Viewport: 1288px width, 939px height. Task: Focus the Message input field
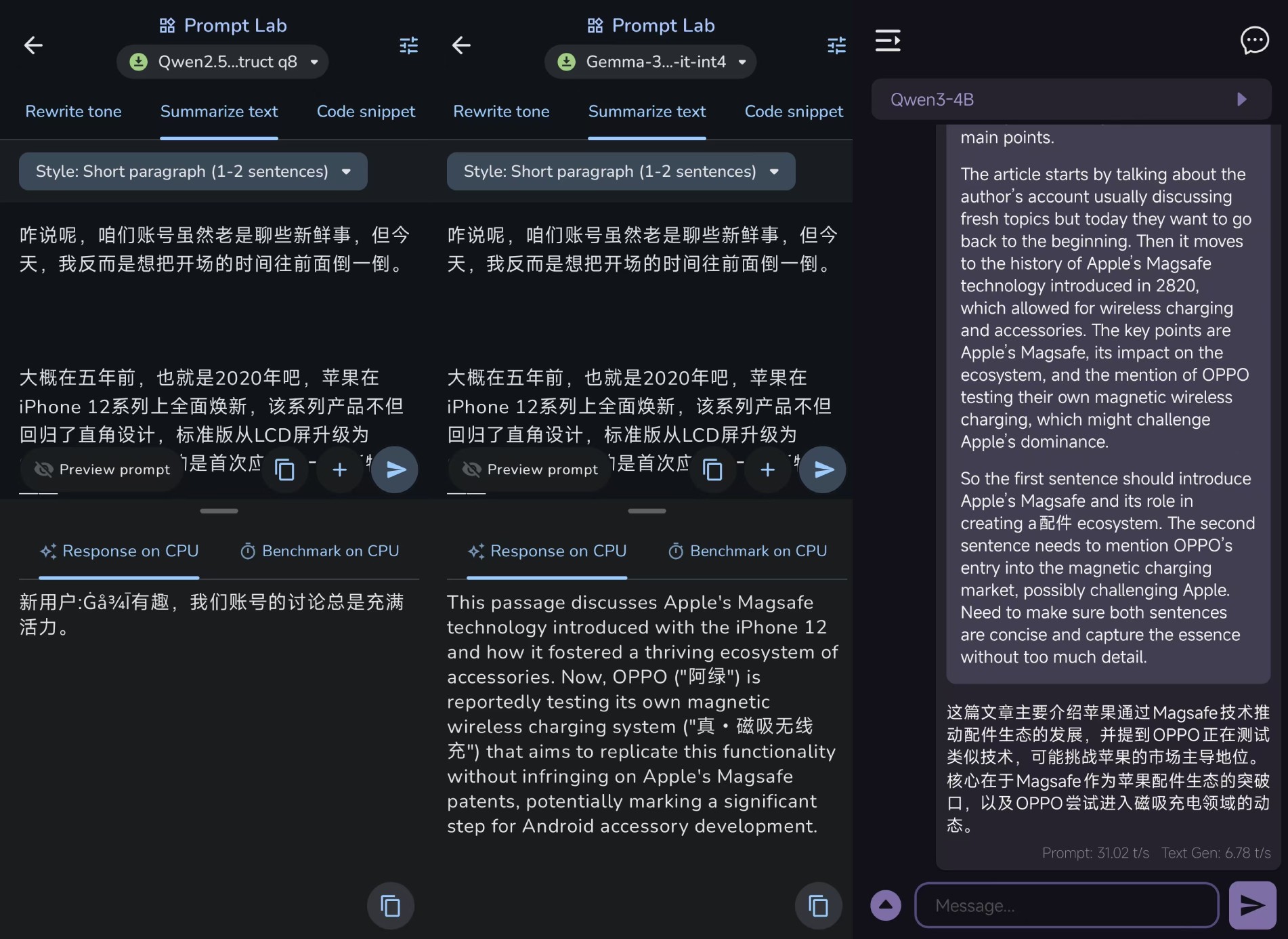point(1067,905)
